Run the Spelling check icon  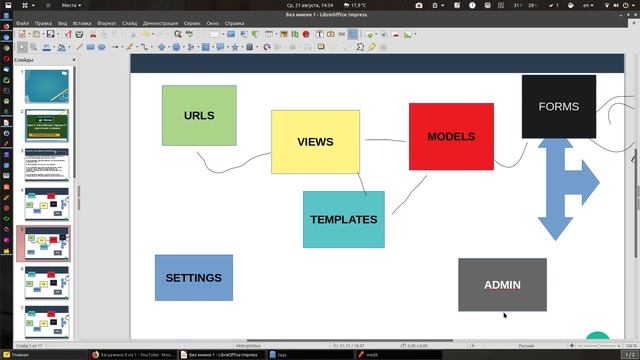(x=189, y=35)
